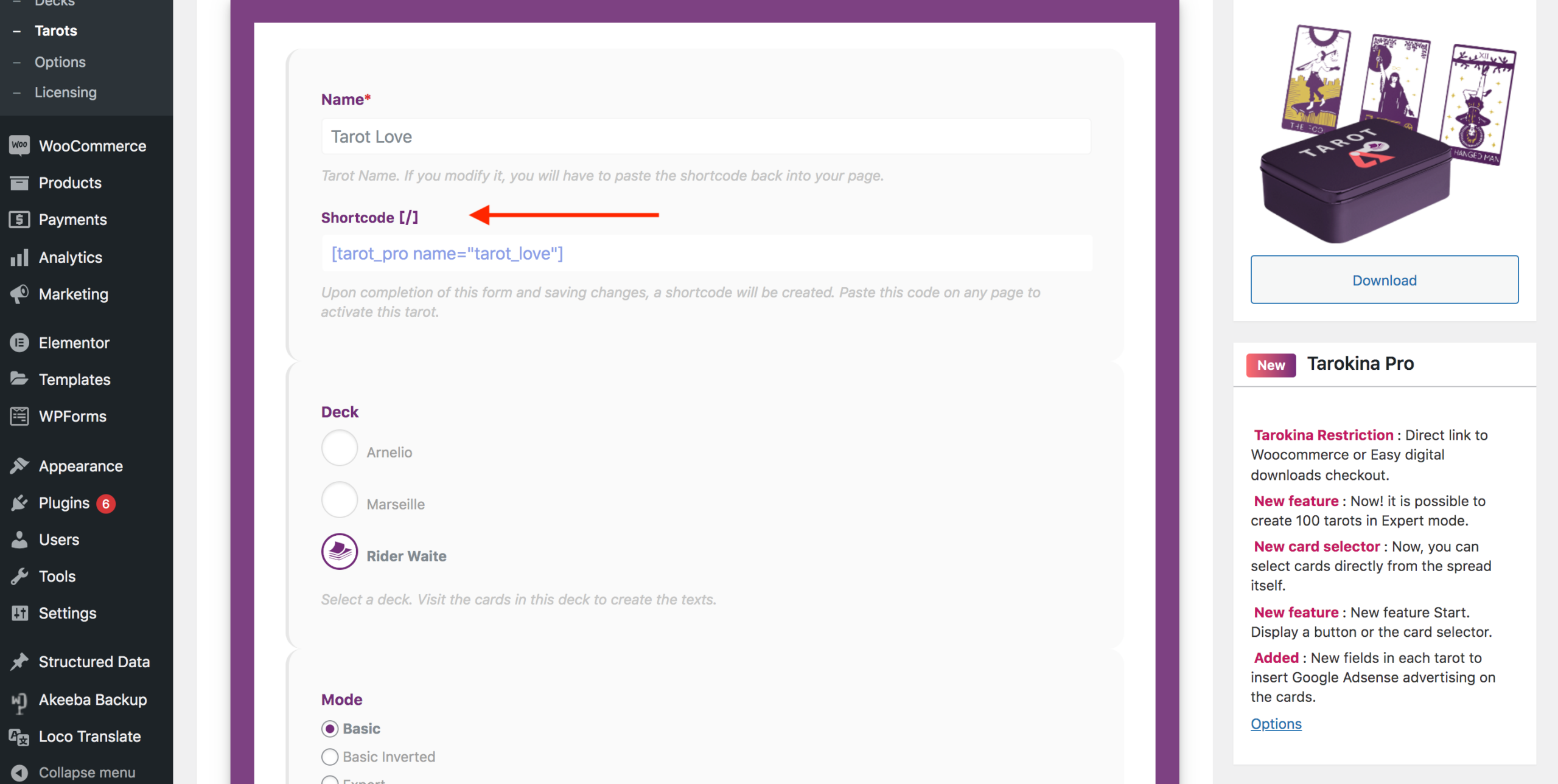Click the Payments dollar icon

(x=19, y=220)
